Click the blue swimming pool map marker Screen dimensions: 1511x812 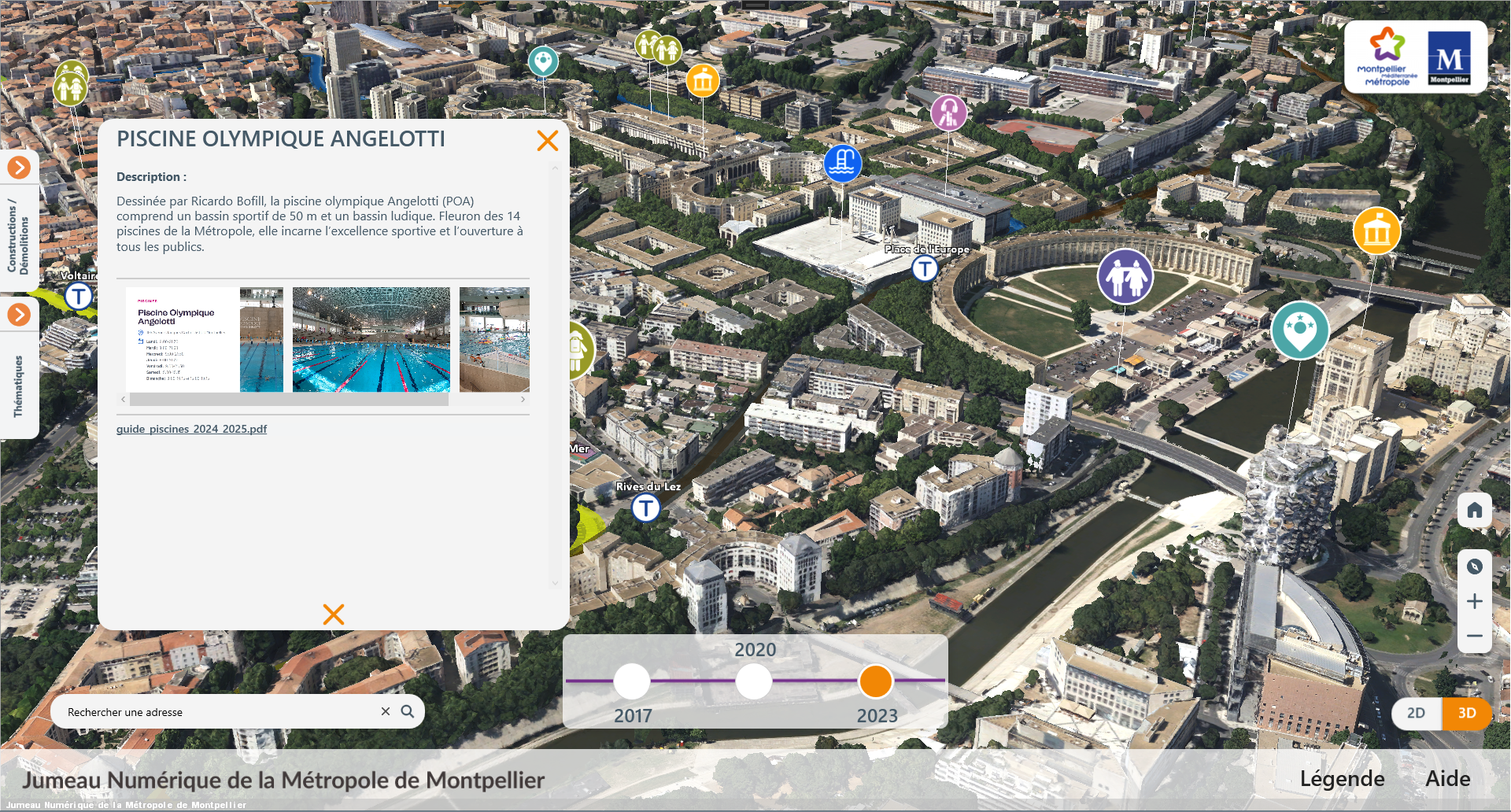tap(842, 163)
